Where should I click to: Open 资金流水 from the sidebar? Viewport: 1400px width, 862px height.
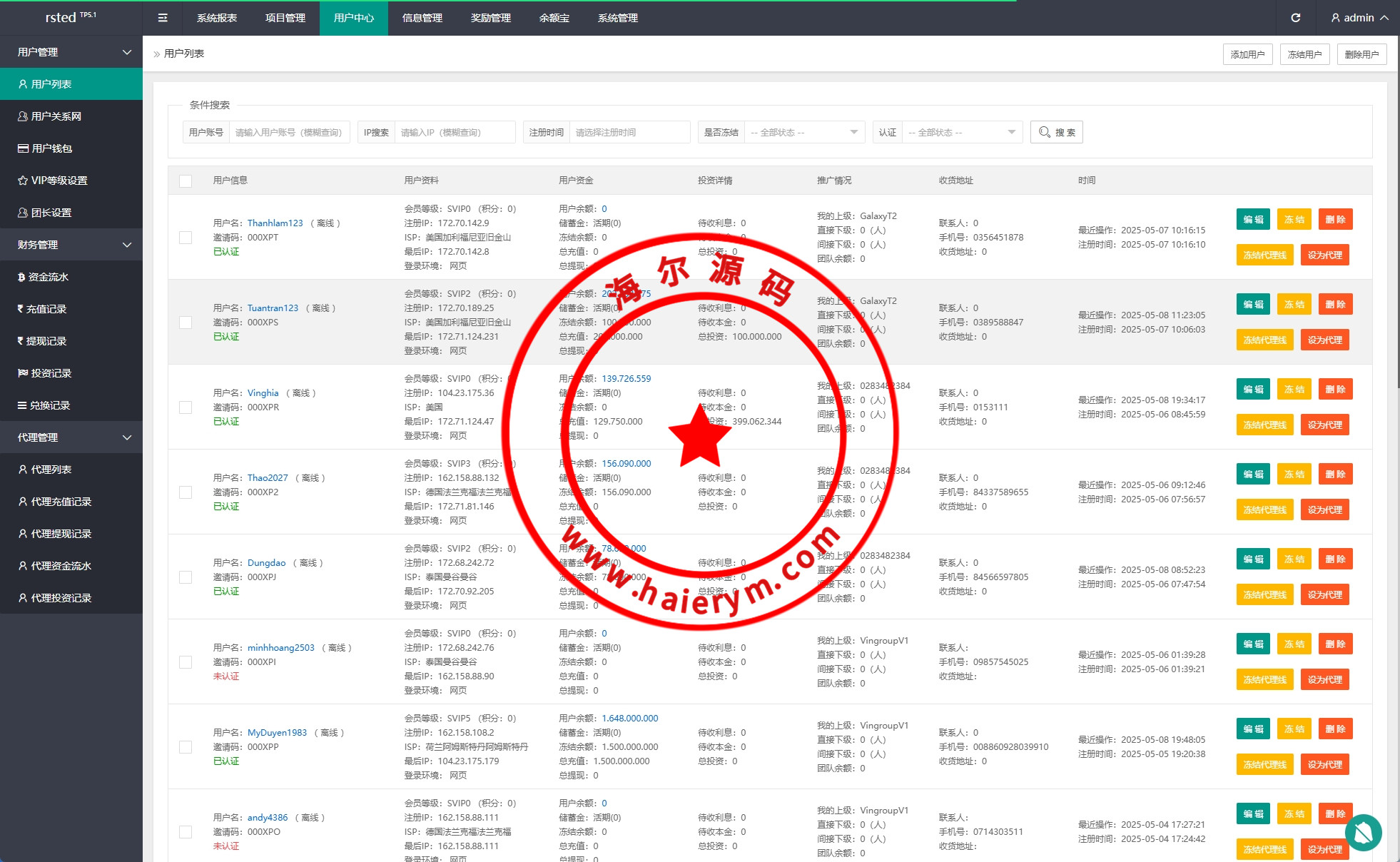click(48, 277)
